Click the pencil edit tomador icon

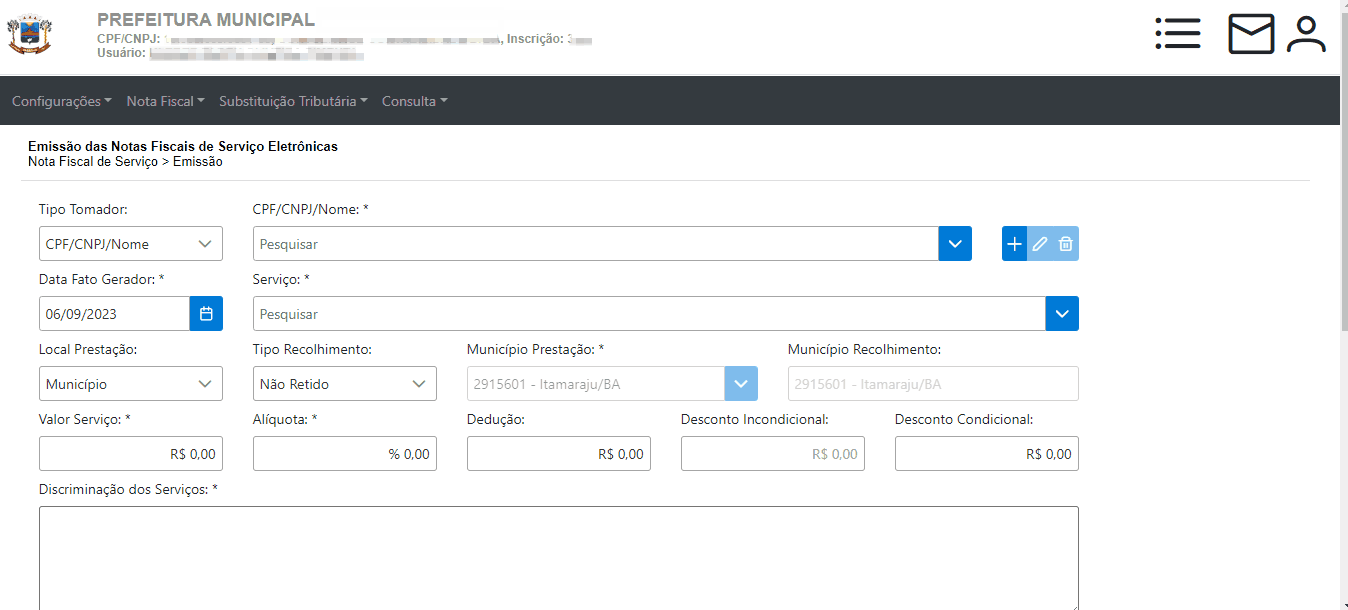coord(1040,244)
